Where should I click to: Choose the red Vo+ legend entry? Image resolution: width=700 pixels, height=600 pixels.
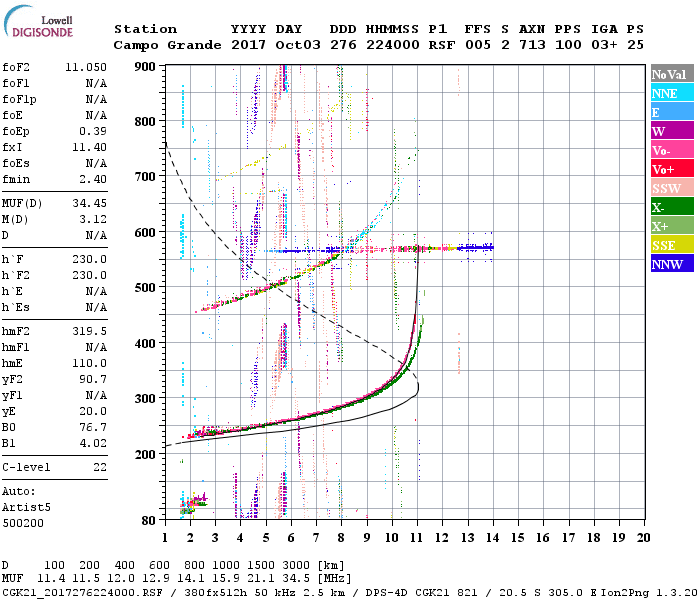[x=671, y=169]
